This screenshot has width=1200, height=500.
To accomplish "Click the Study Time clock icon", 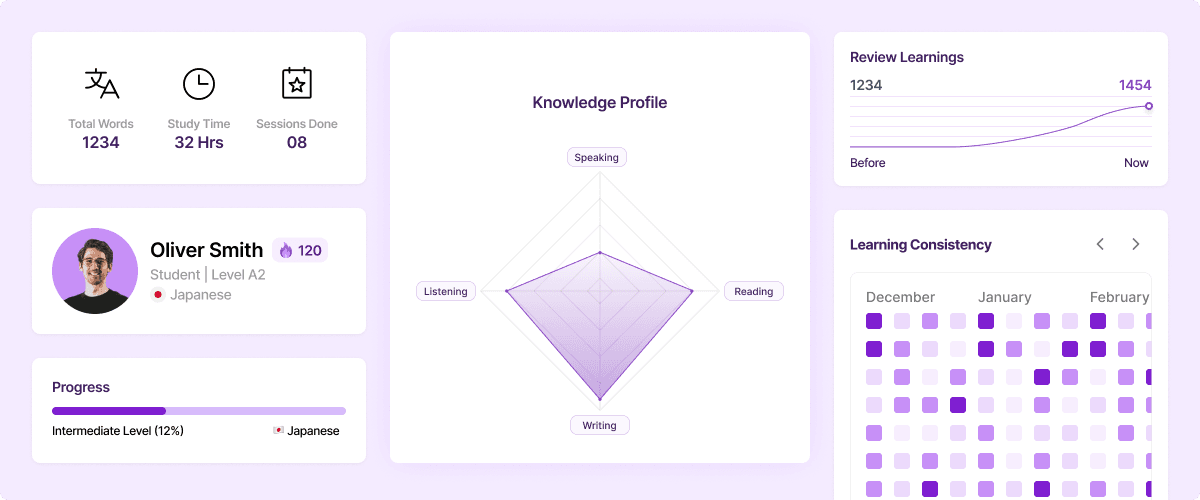I will (x=198, y=84).
